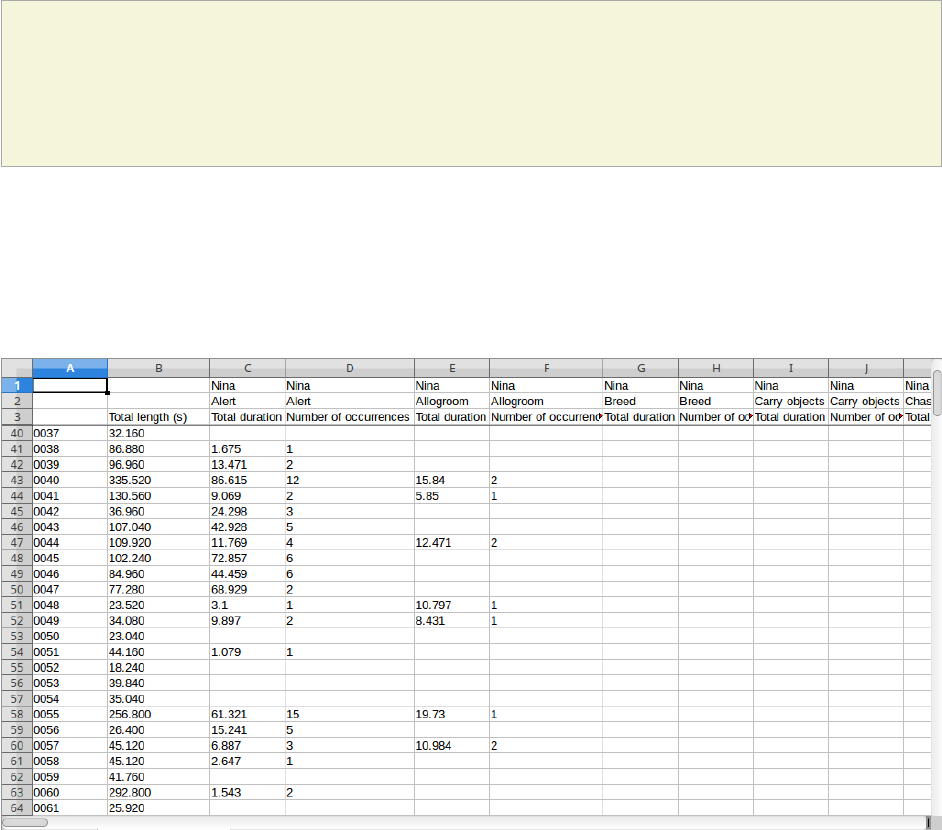Select cell containing 9.897
942x830 pixels.
248,620
